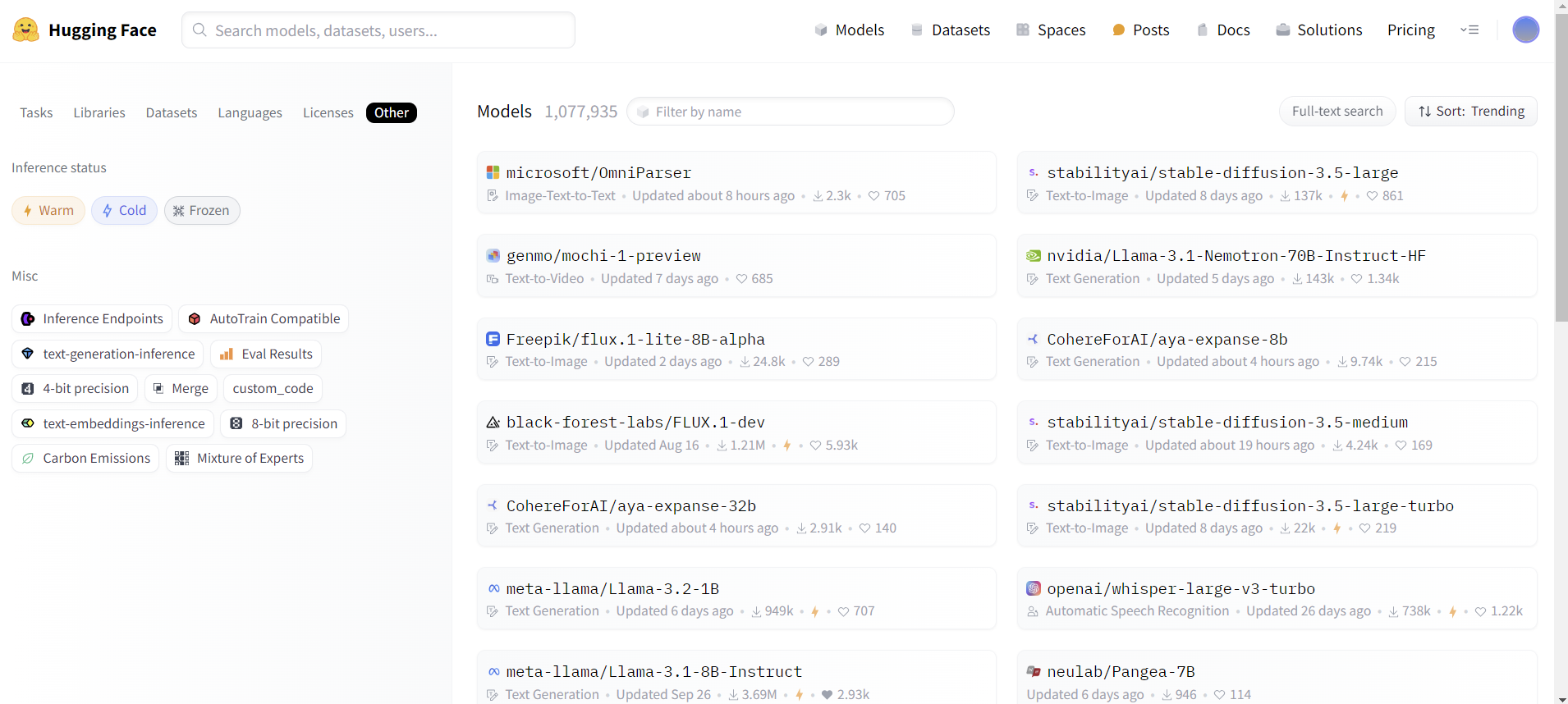Switch to the Libraries filter tab
1568x704 pixels.
99,112
